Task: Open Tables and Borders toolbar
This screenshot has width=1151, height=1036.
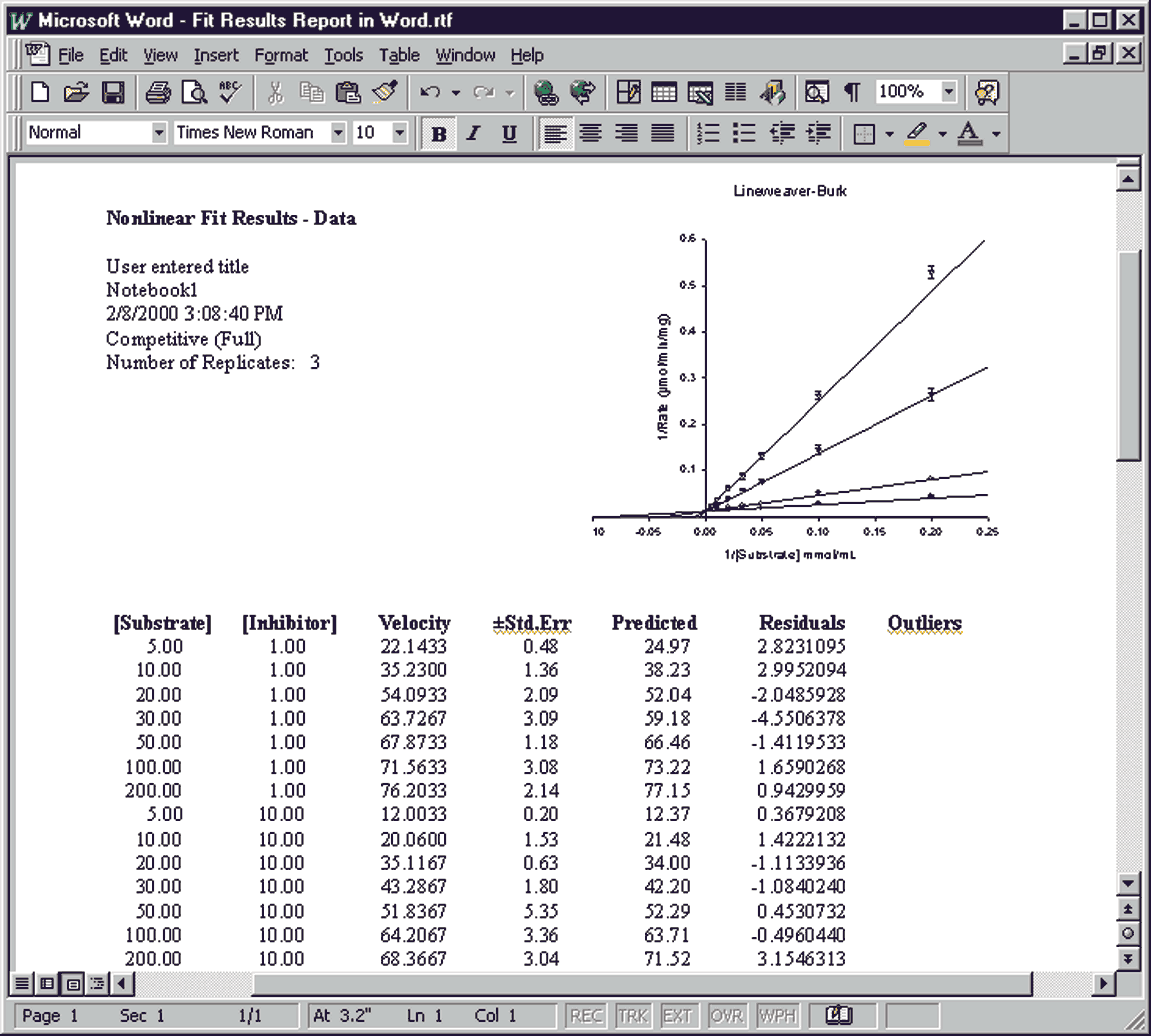Action: click(x=629, y=92)
